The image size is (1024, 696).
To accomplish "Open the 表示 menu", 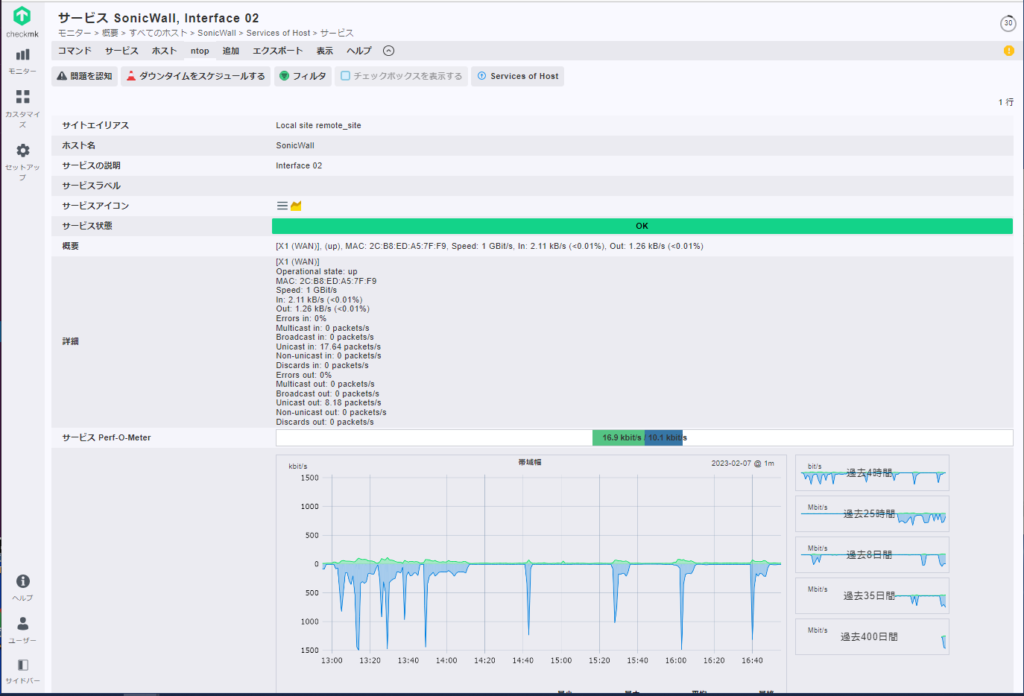I will (x=325, y=51).
